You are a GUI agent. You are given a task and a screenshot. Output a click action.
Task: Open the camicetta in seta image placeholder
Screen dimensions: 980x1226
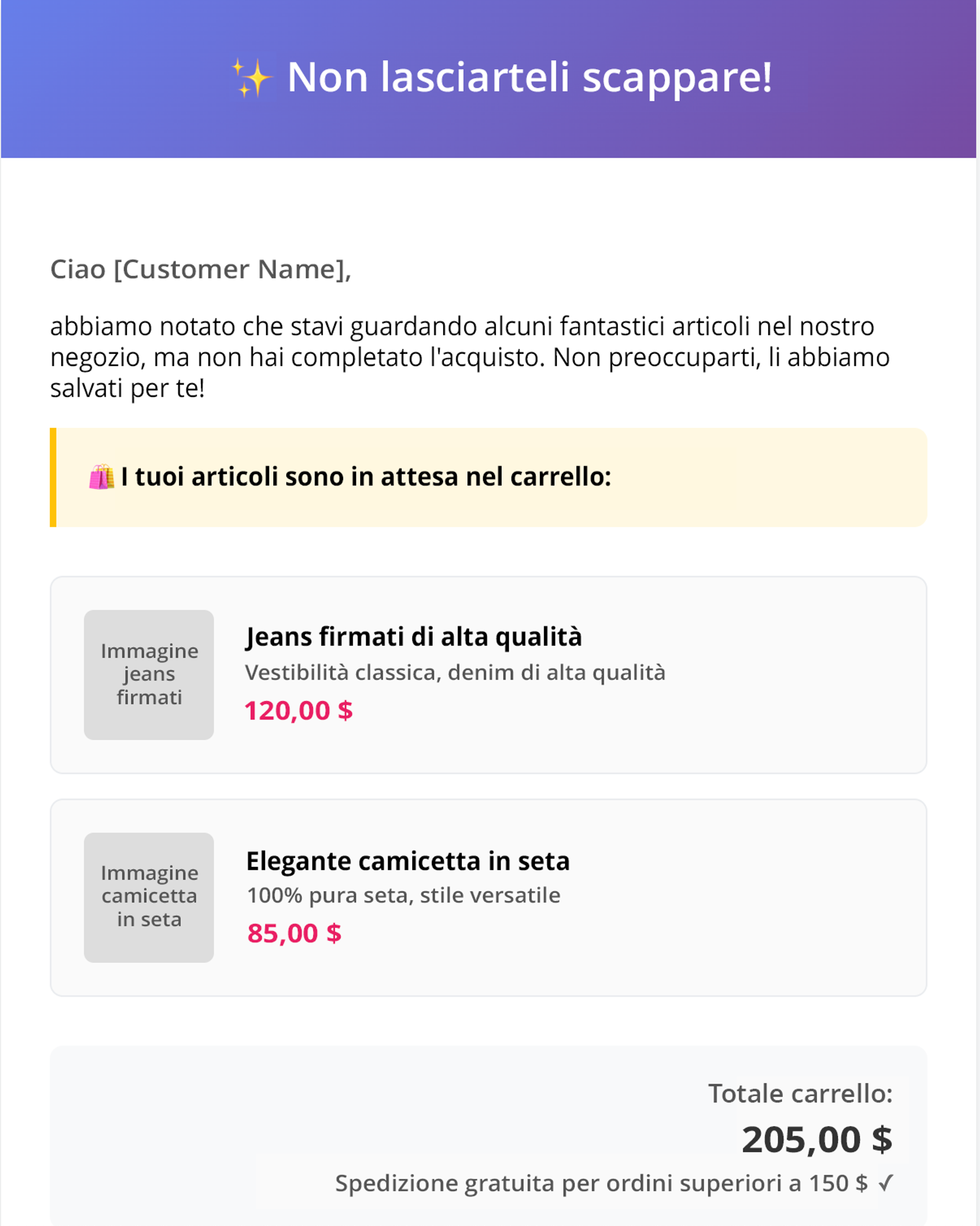point(149,897)
